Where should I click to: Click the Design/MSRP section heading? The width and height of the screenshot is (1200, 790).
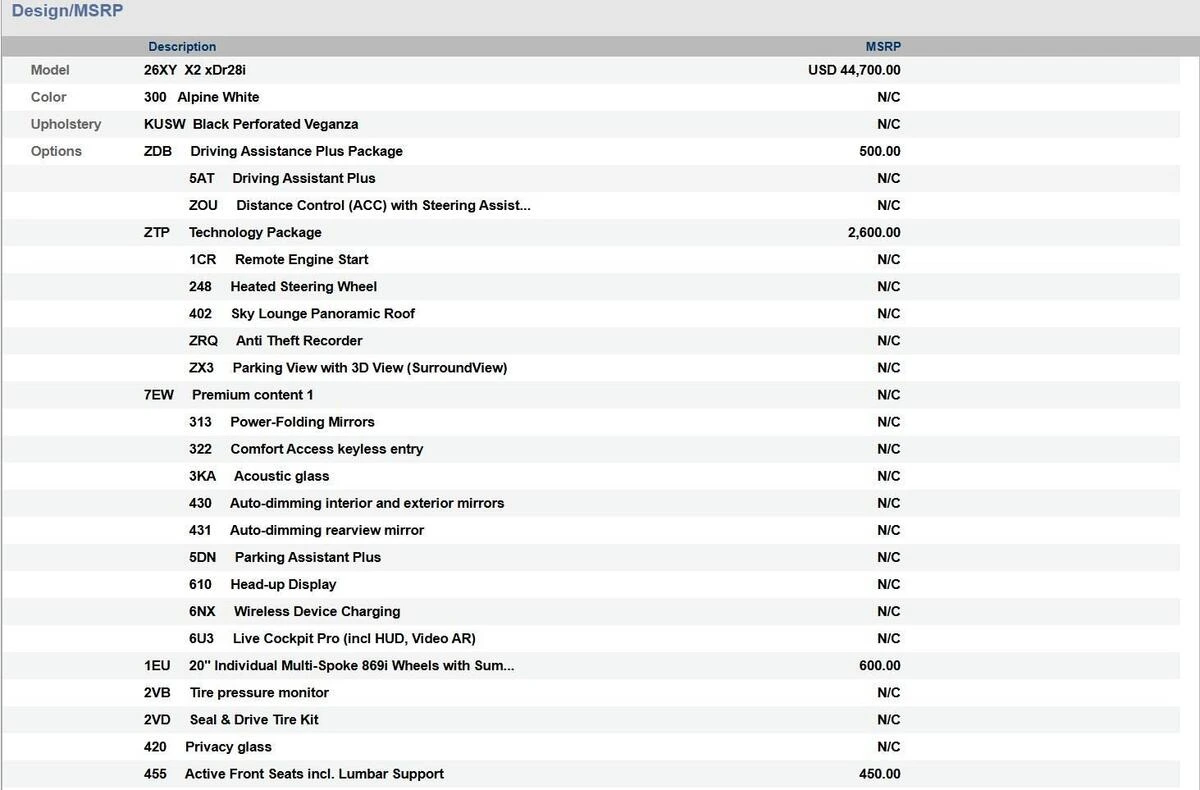click(68, 12)
